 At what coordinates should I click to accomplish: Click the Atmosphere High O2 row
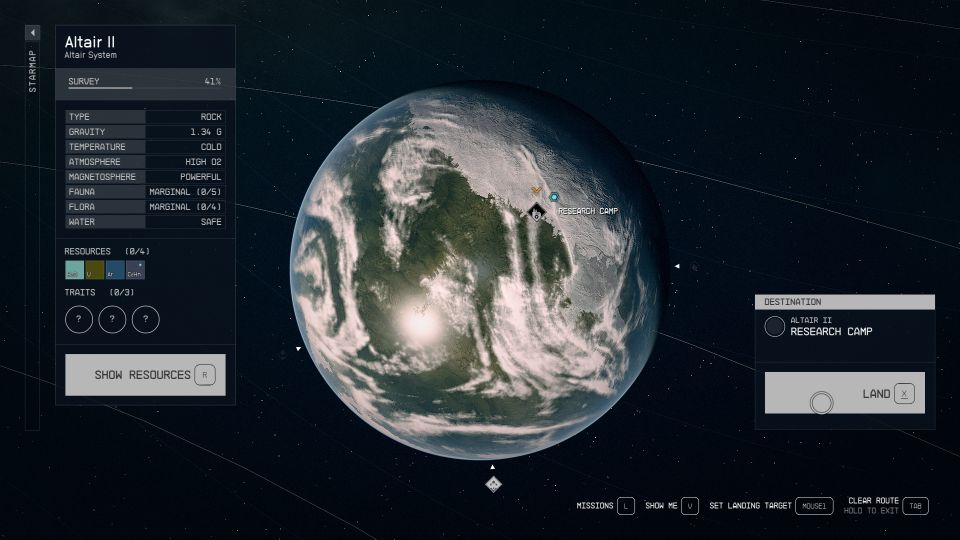(145, 162)
